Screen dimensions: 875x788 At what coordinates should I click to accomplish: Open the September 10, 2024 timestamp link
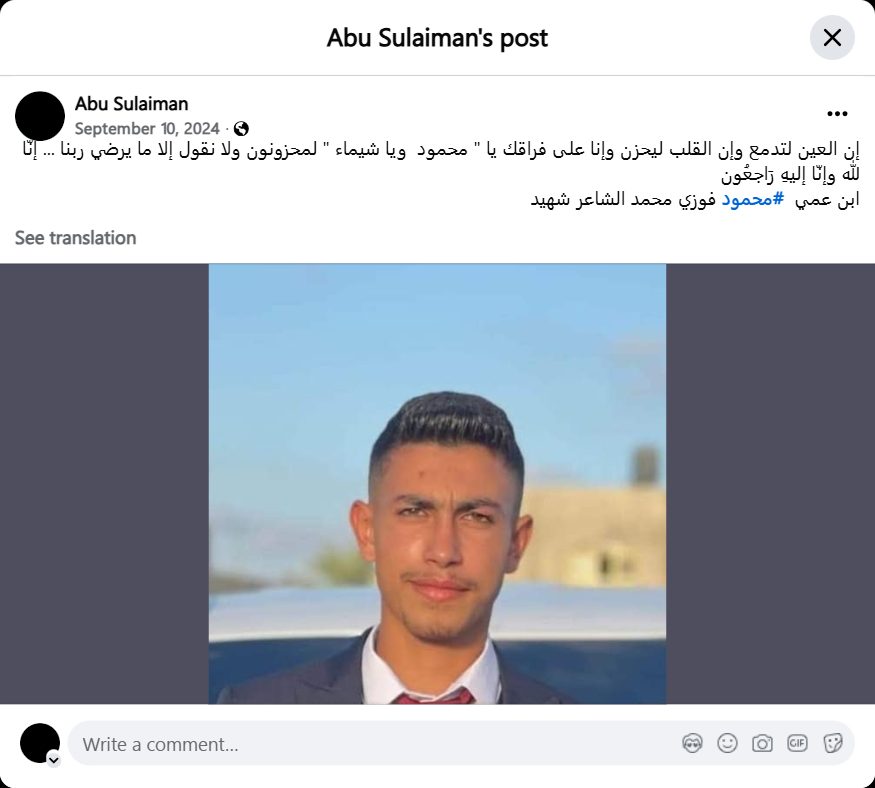tap(147, 129)
